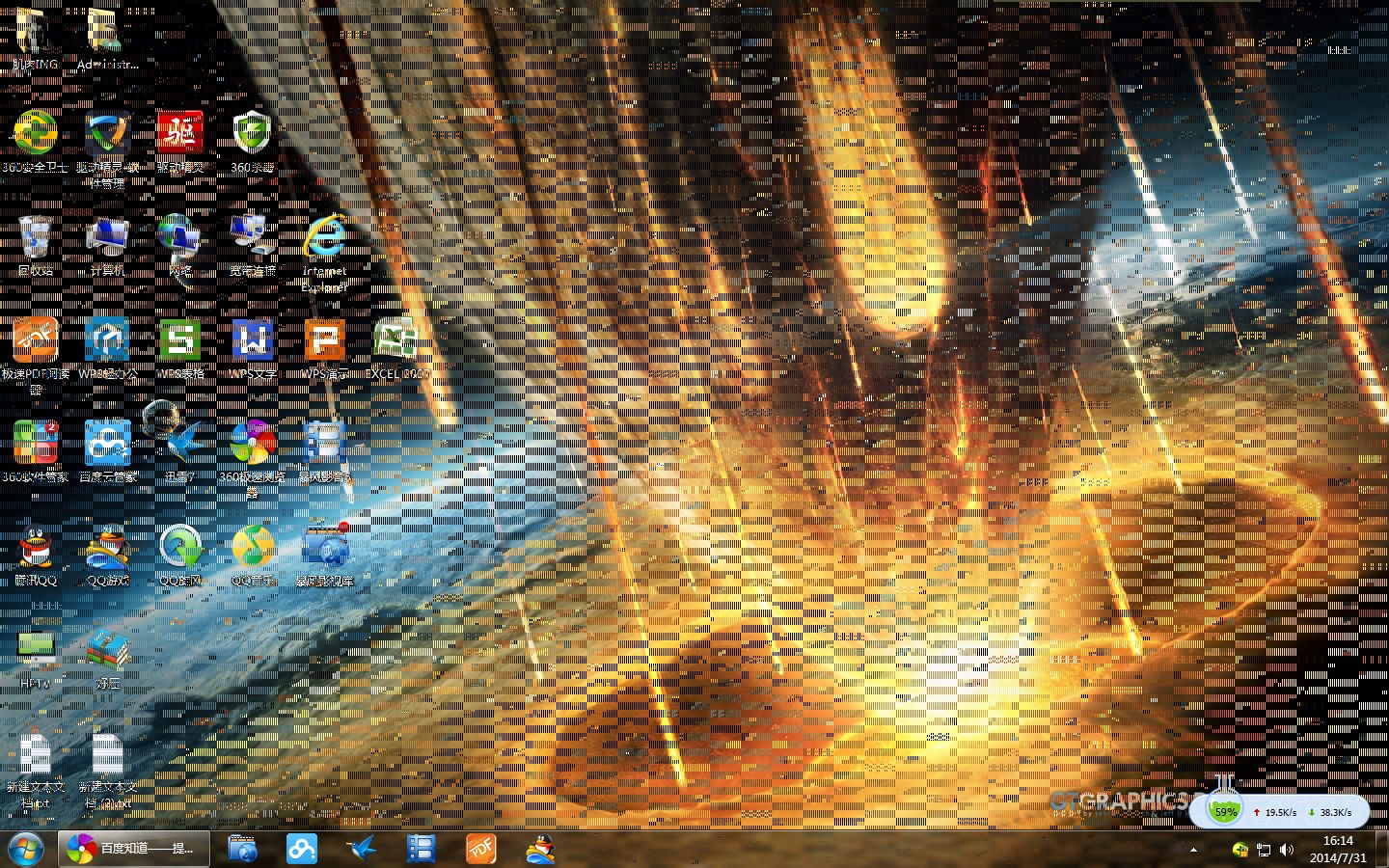1389x868 pixels.
Task: Select the 网络 network desktop icon
Action: click(x=180, y=246)
